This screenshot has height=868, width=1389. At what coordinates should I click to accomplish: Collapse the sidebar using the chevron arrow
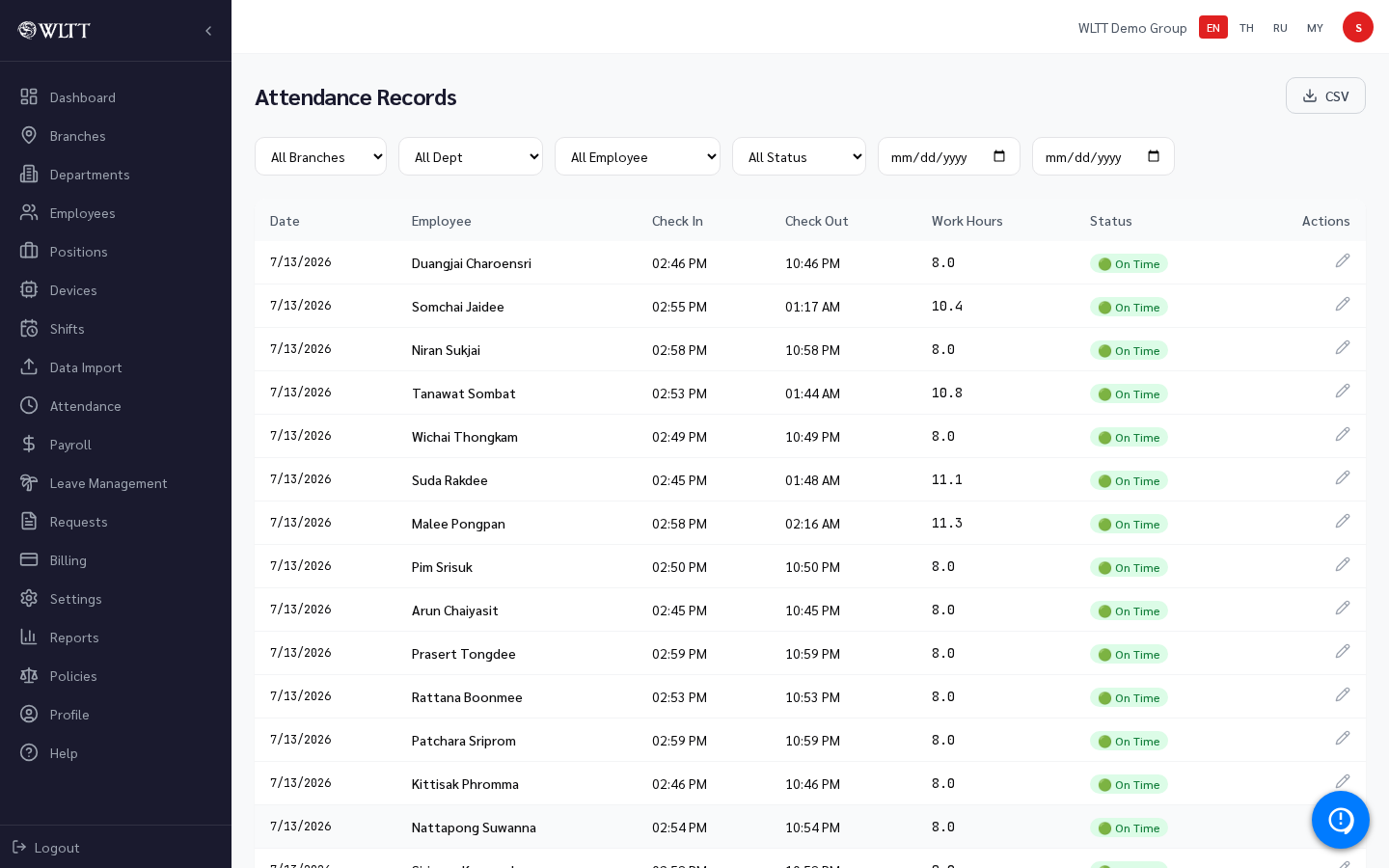pyautogui.click(x=208, y=31)
